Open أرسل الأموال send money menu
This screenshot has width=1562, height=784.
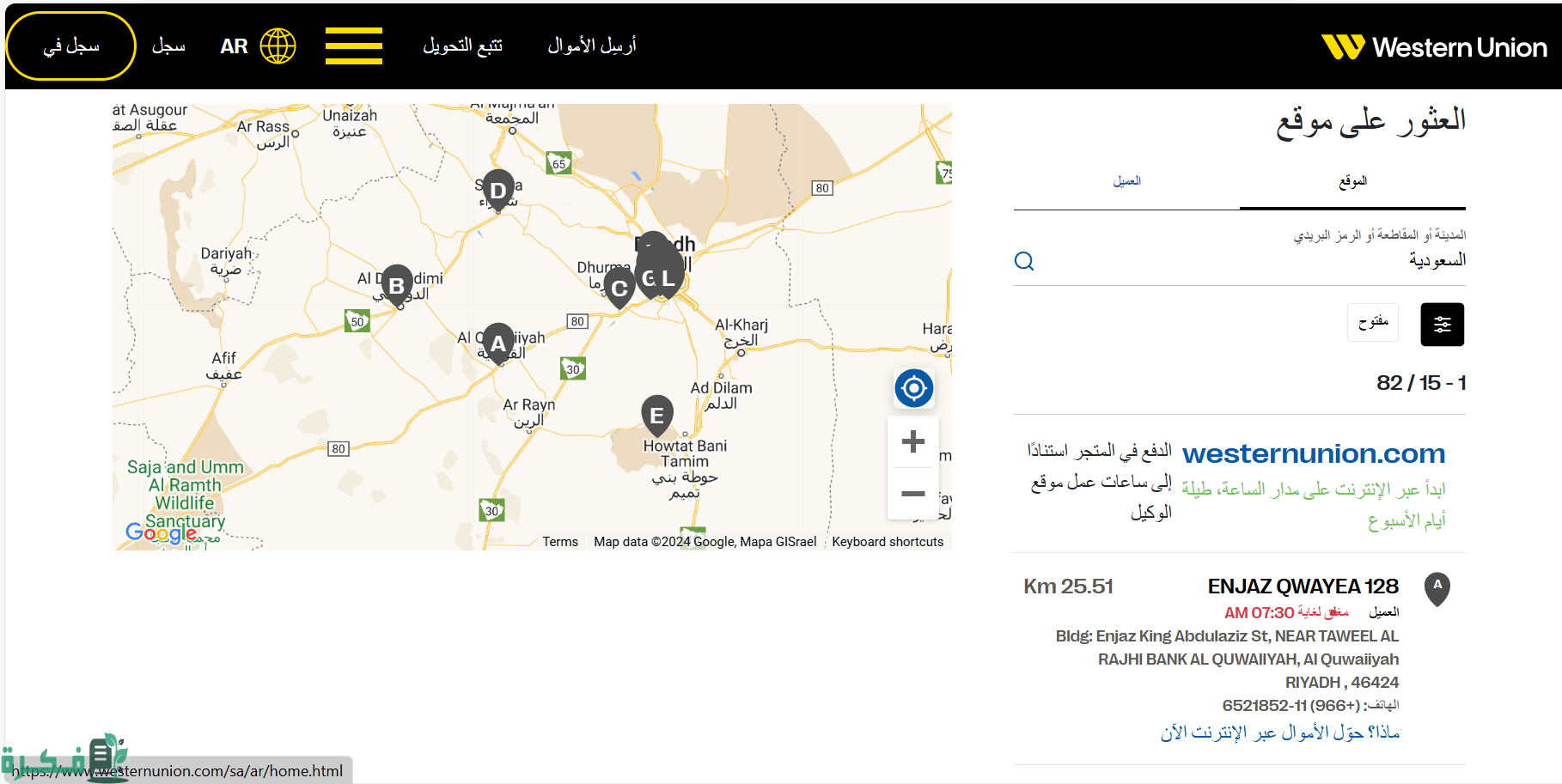point(592,46)
